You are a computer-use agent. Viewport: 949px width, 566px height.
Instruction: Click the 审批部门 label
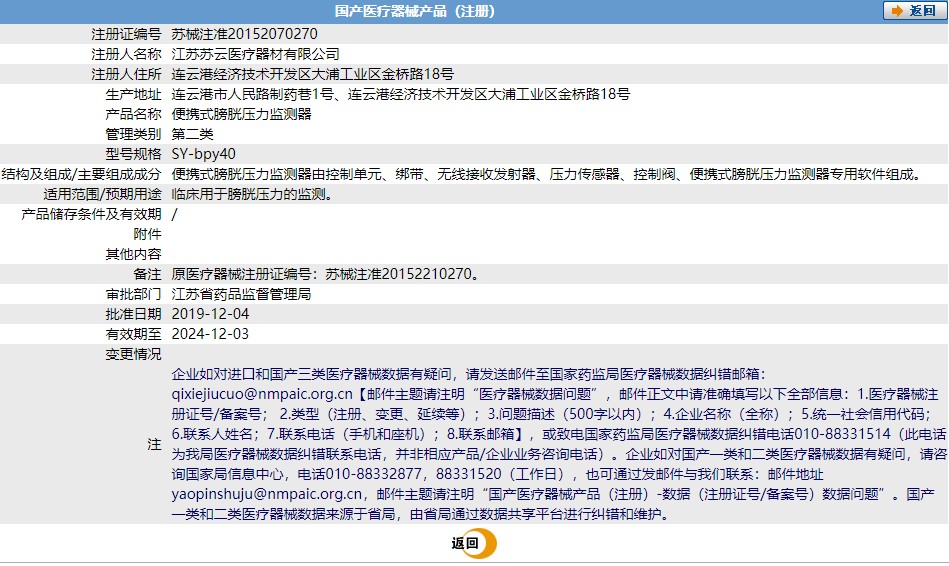click(x=133, y=294)
